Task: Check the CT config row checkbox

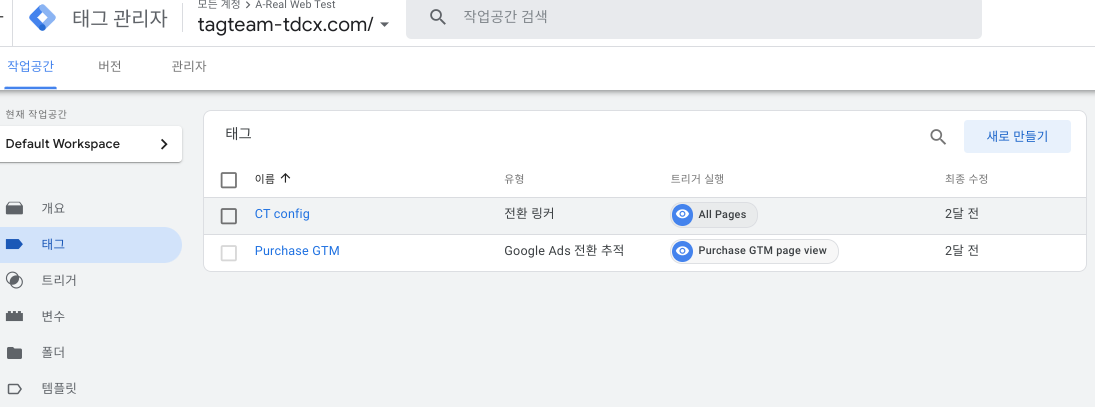Action: (229, 216)
